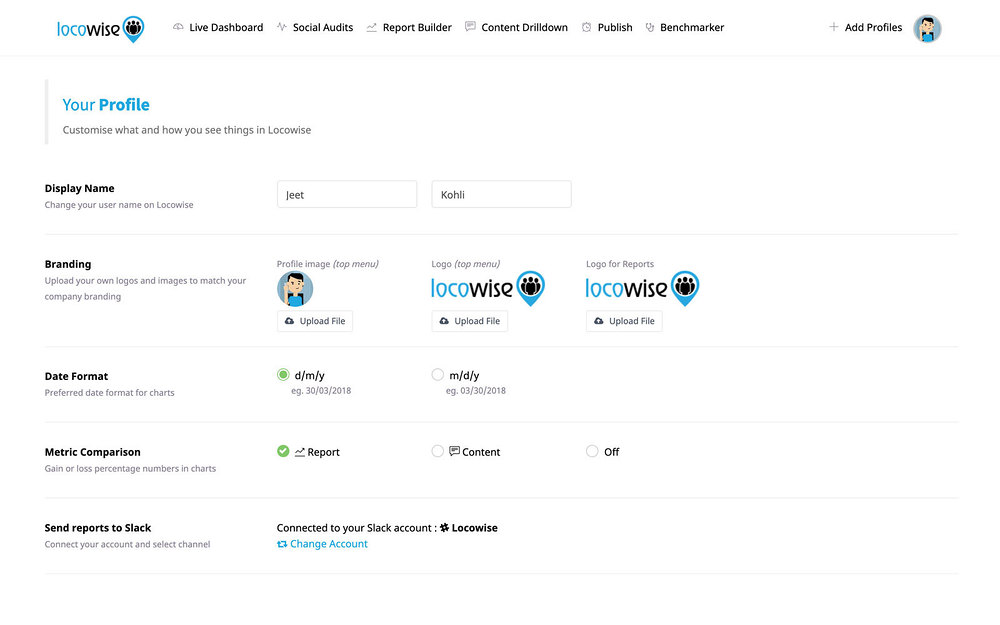Upload a file for the profile image
This screenshot has height=625, width=1000.
pyautogui.click(x=315, y=321)
